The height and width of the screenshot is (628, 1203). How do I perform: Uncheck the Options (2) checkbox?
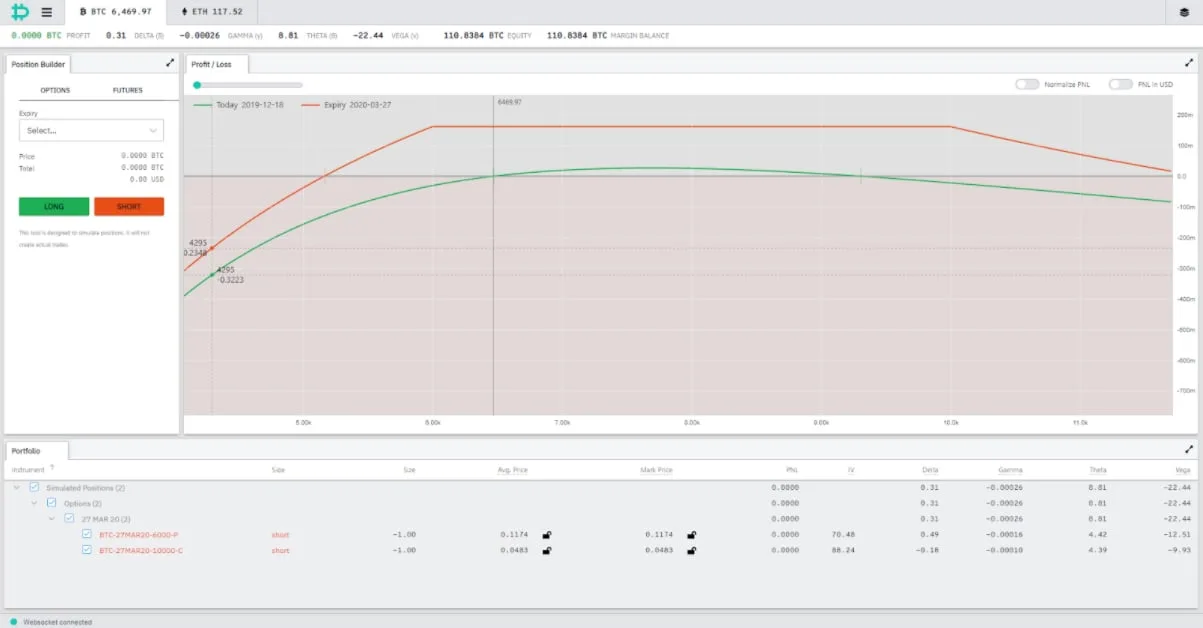pos(52,503)
